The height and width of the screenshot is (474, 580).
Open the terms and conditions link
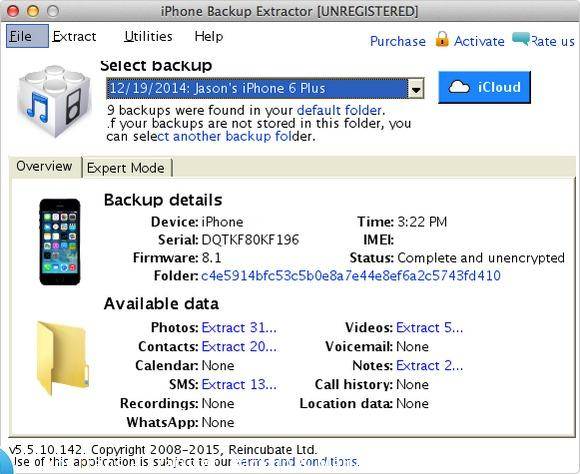[x=297, y=462]
